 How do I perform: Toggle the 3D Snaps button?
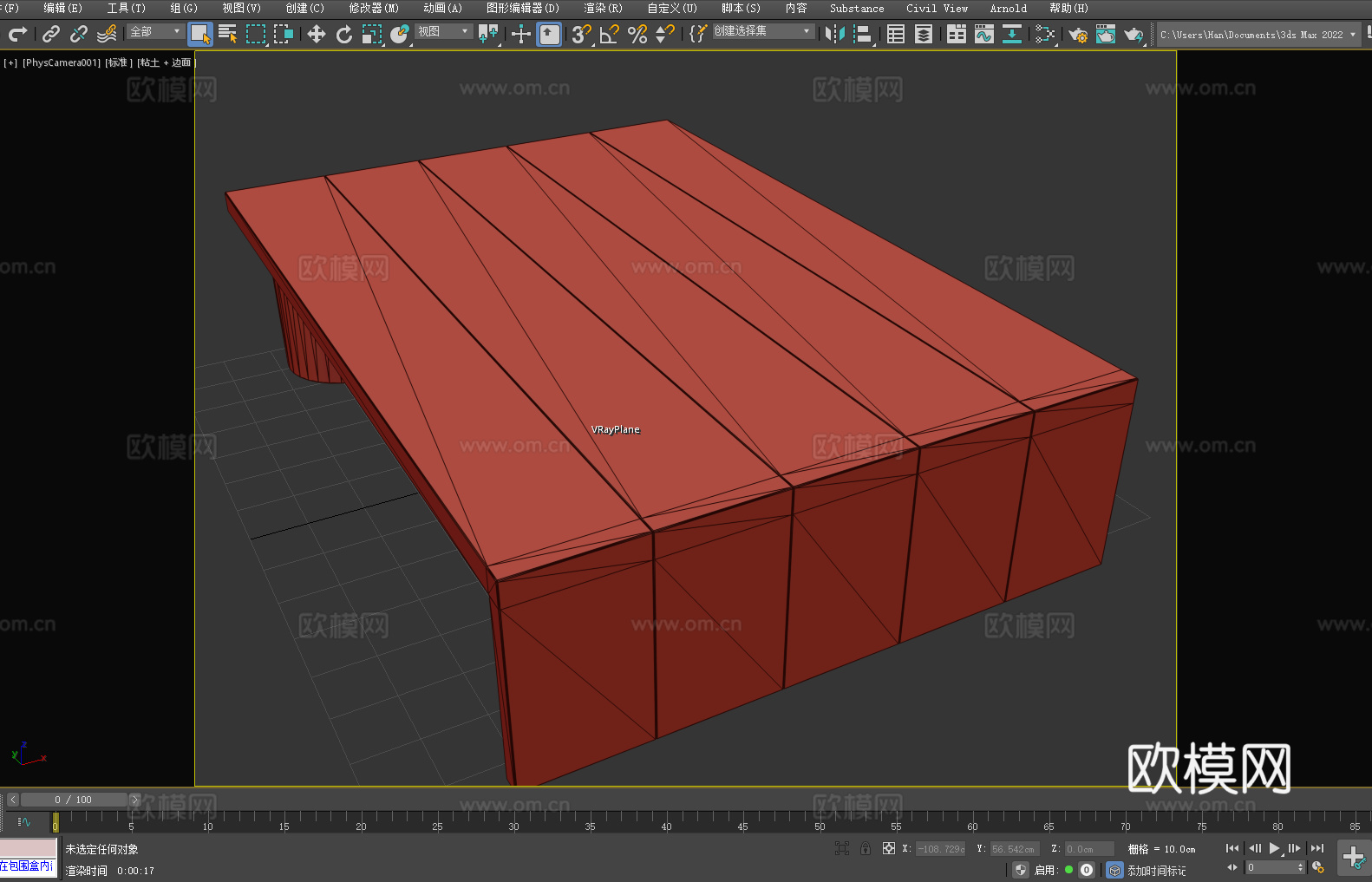(582, 34)
